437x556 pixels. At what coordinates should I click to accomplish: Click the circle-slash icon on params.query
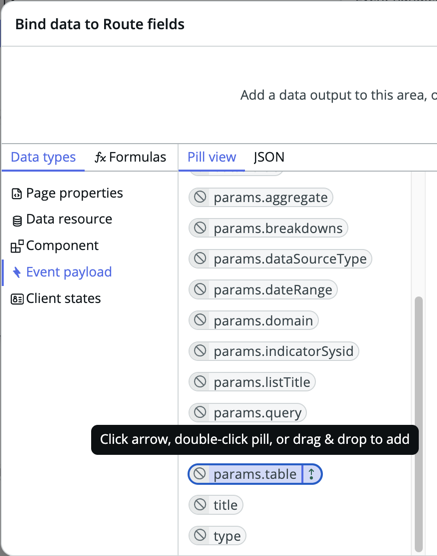(200, 412)
